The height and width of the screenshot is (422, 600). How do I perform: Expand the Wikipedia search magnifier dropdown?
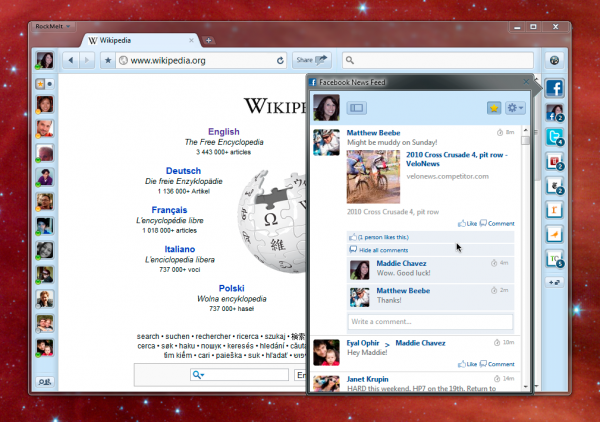coord(198,375)
